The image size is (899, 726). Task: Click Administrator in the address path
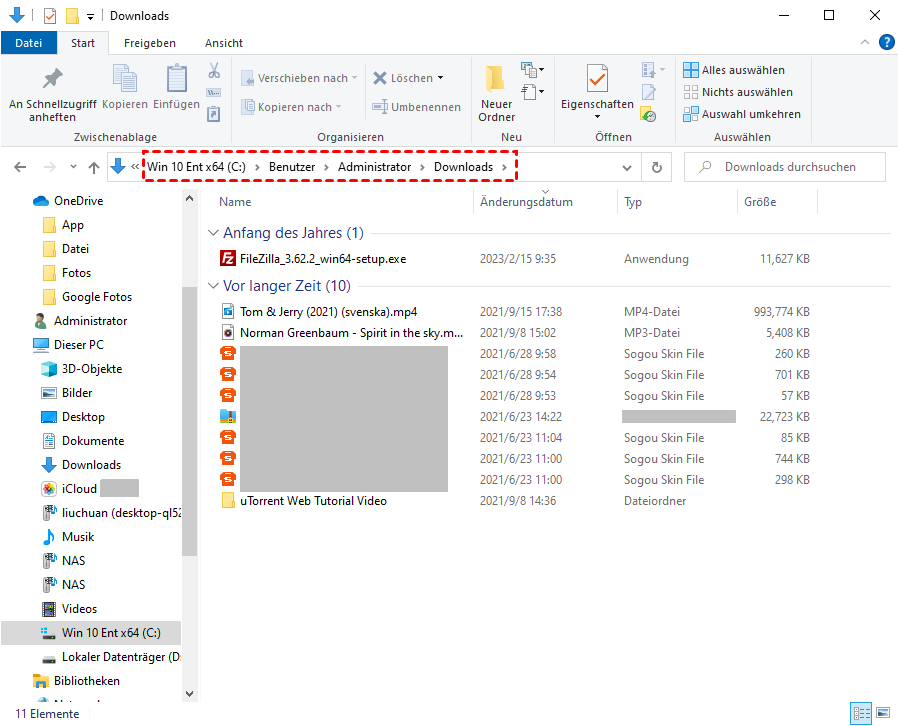click(374, 167)
